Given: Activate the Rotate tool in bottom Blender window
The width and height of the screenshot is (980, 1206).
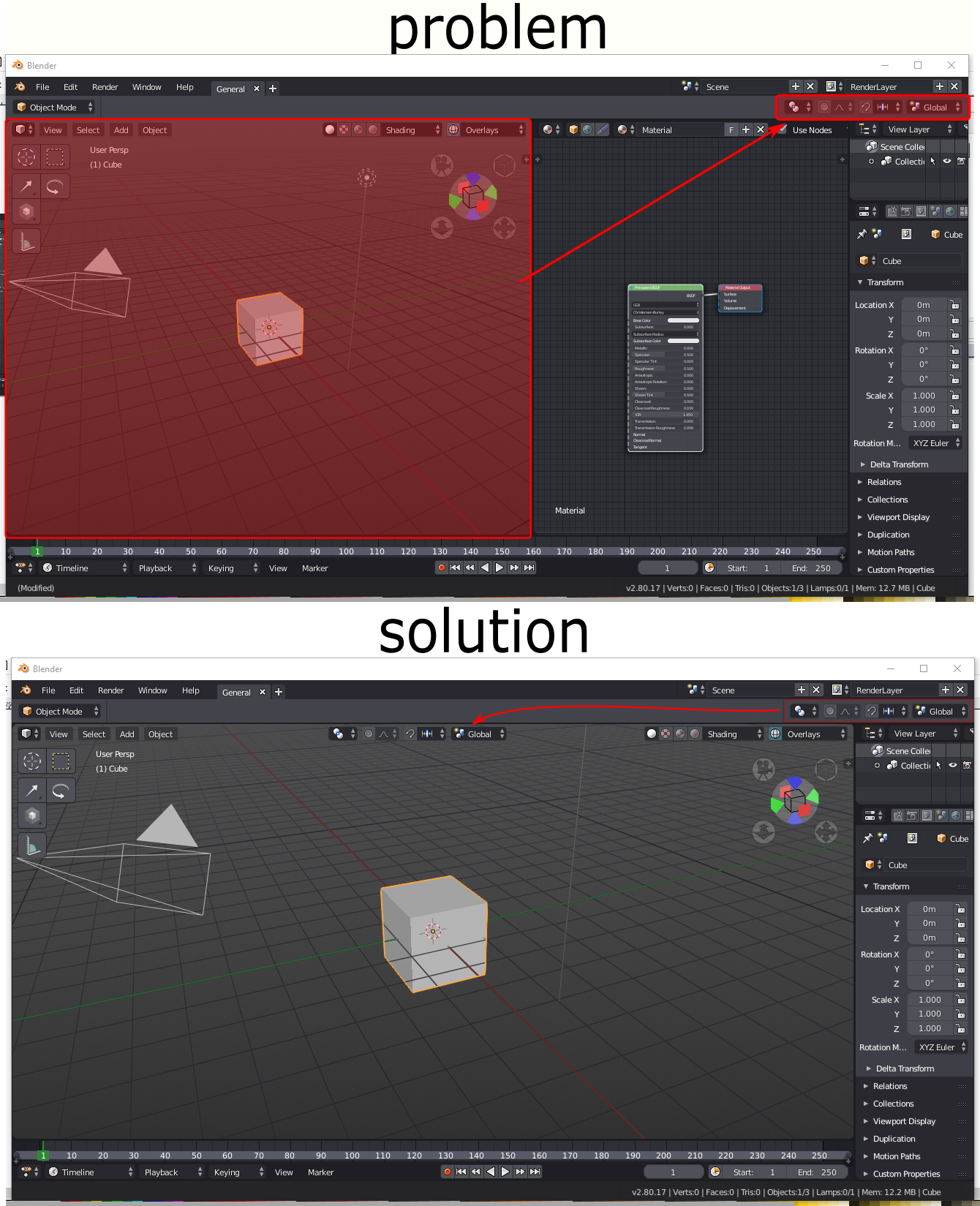Looking at the screenshot, I should click(x=61, y=791).
